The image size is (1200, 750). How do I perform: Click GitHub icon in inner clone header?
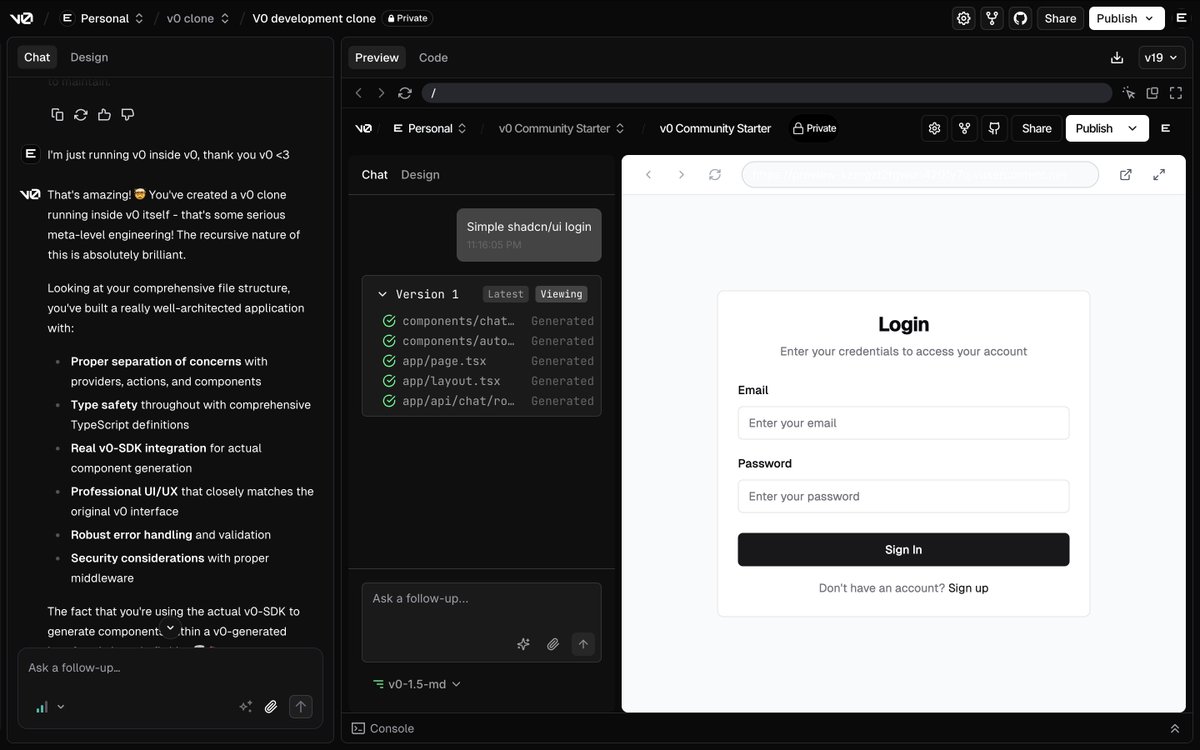pos(993,128)
